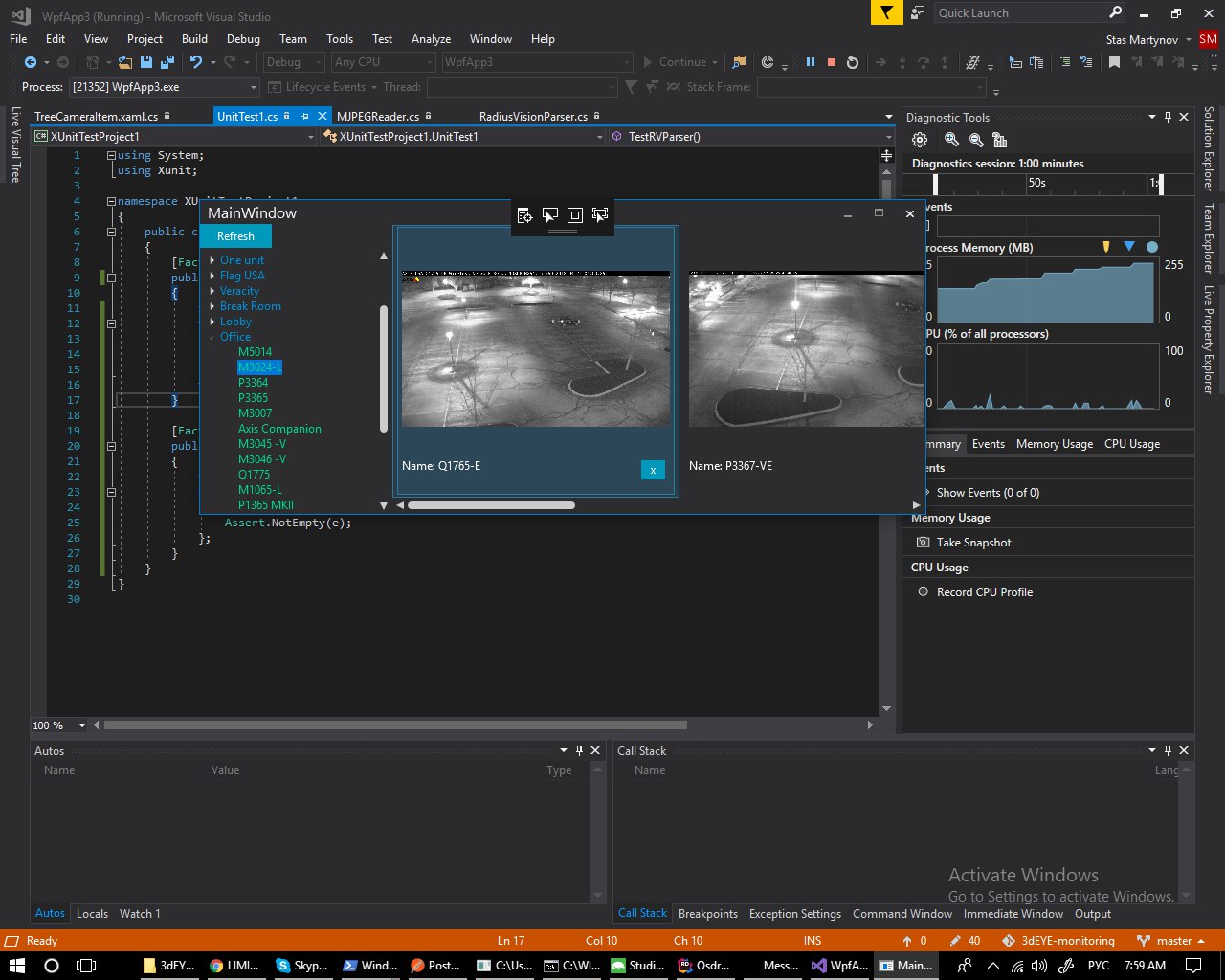This screenshot has height=980, width=1225.
Task: Open Task View from the taskbar
Action: pos(86,966)
